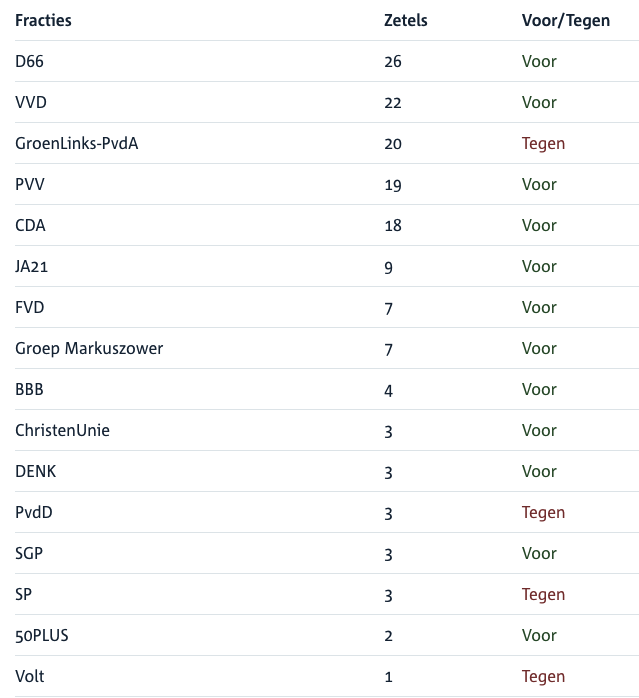Click the PVV party name

click(30, 184)
